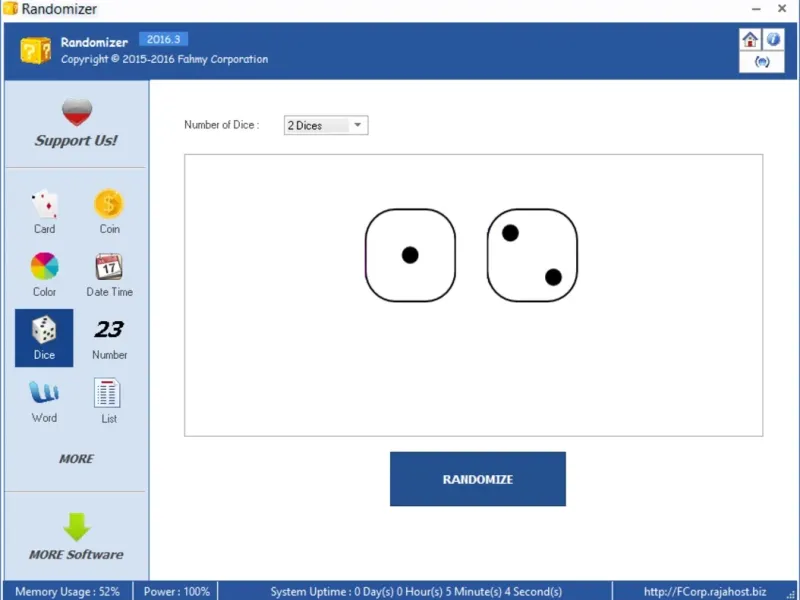Open the Card randomizer
This screenshot has width=800, height=600.
(x=44, y=212)
